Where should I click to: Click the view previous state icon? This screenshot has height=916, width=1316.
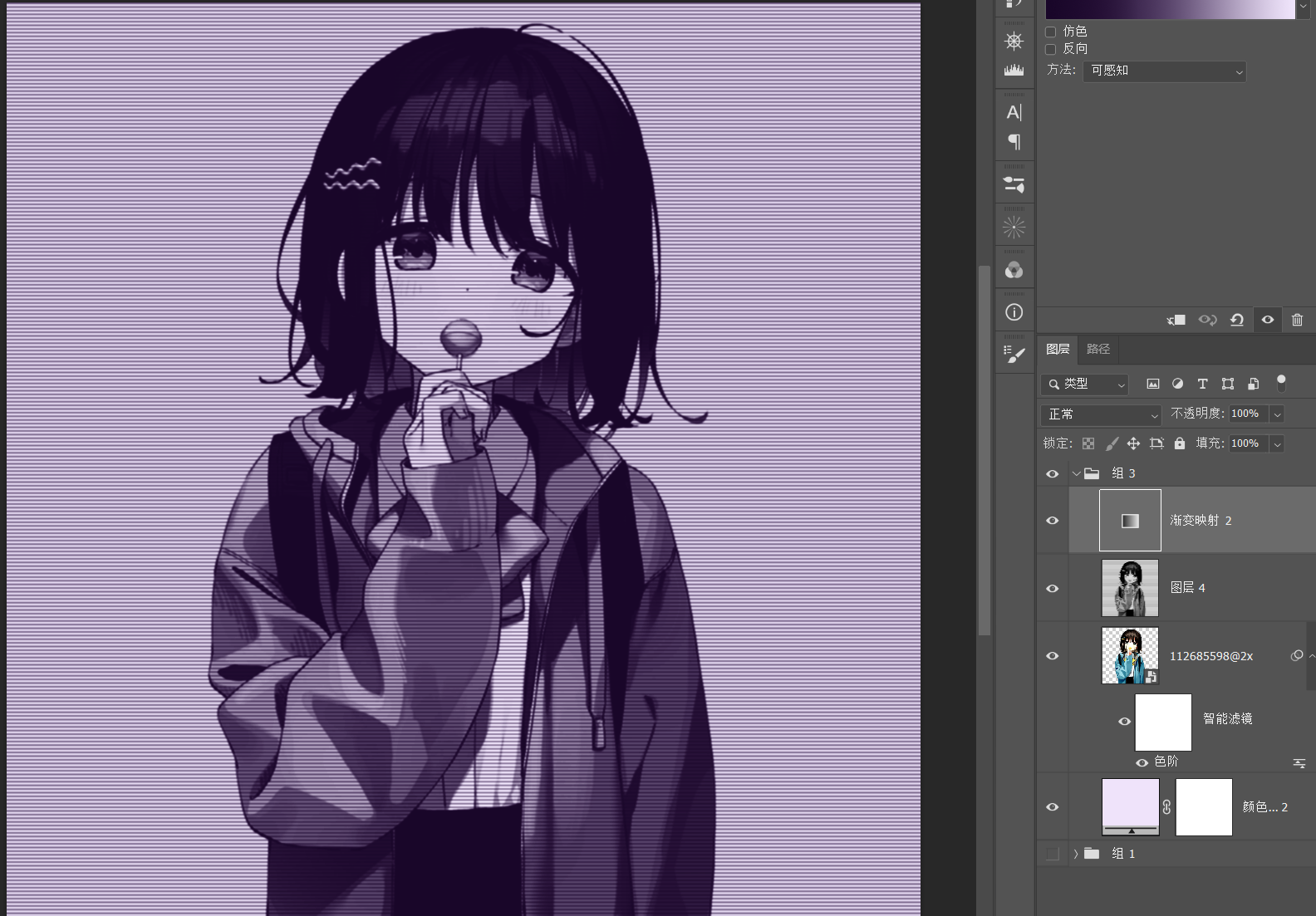pos(1207,320)
